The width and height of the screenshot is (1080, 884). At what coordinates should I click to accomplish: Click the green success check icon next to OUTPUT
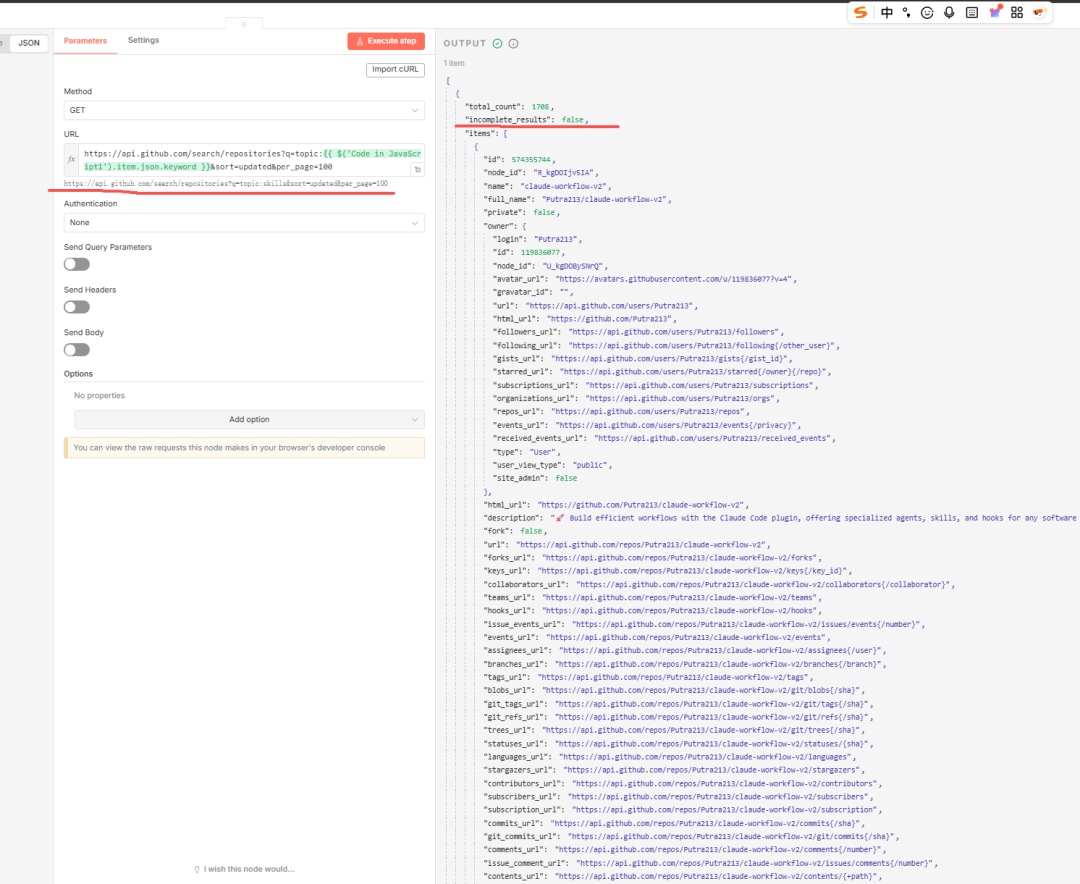pyautogui.click(x=497, y=43)
